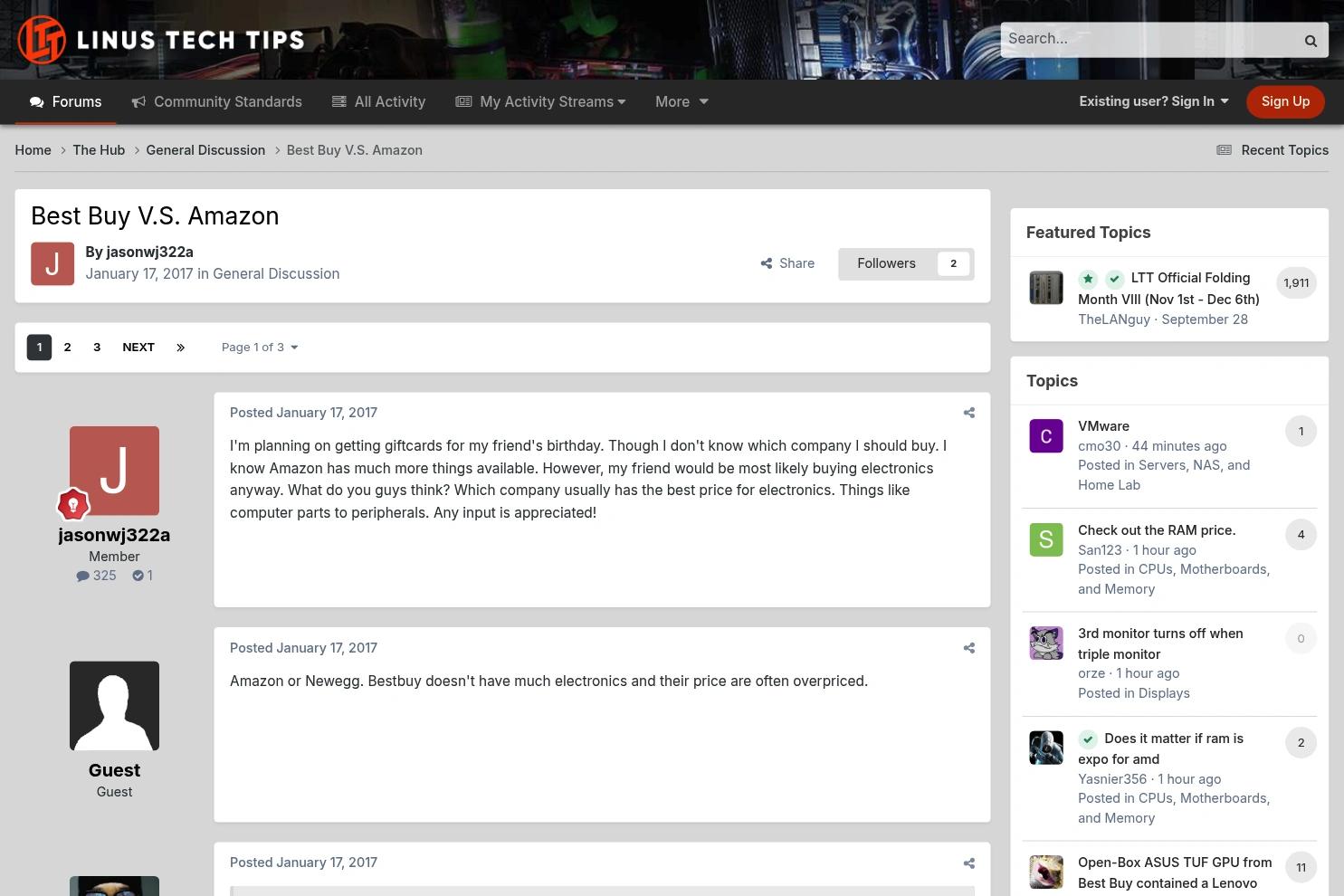The width and height of the screenshot is (1344, 896).
Task: Open San123 profile link
Action: (1100, 550)
